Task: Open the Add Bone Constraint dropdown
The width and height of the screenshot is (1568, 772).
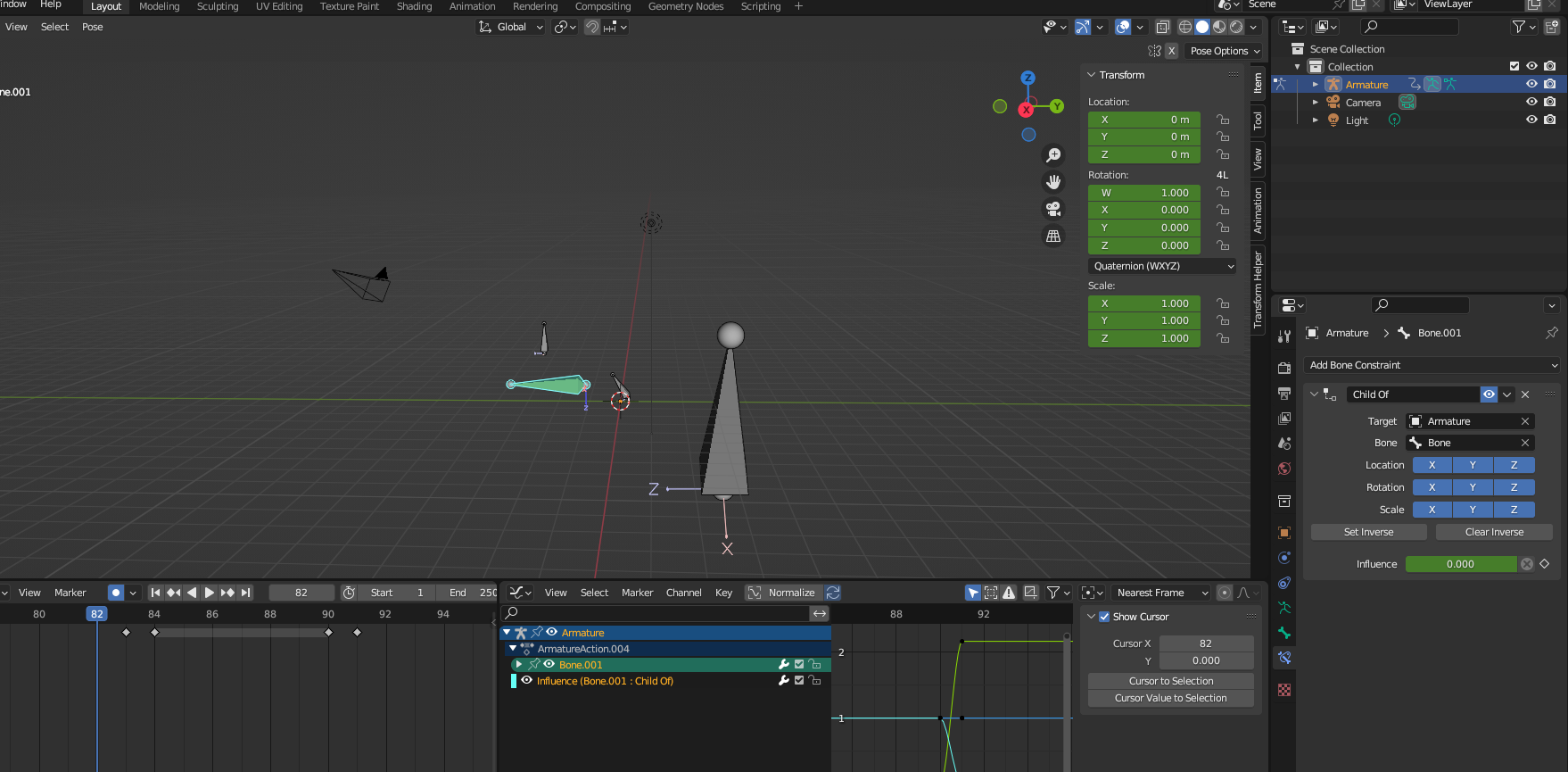Action: [1432, 365]
